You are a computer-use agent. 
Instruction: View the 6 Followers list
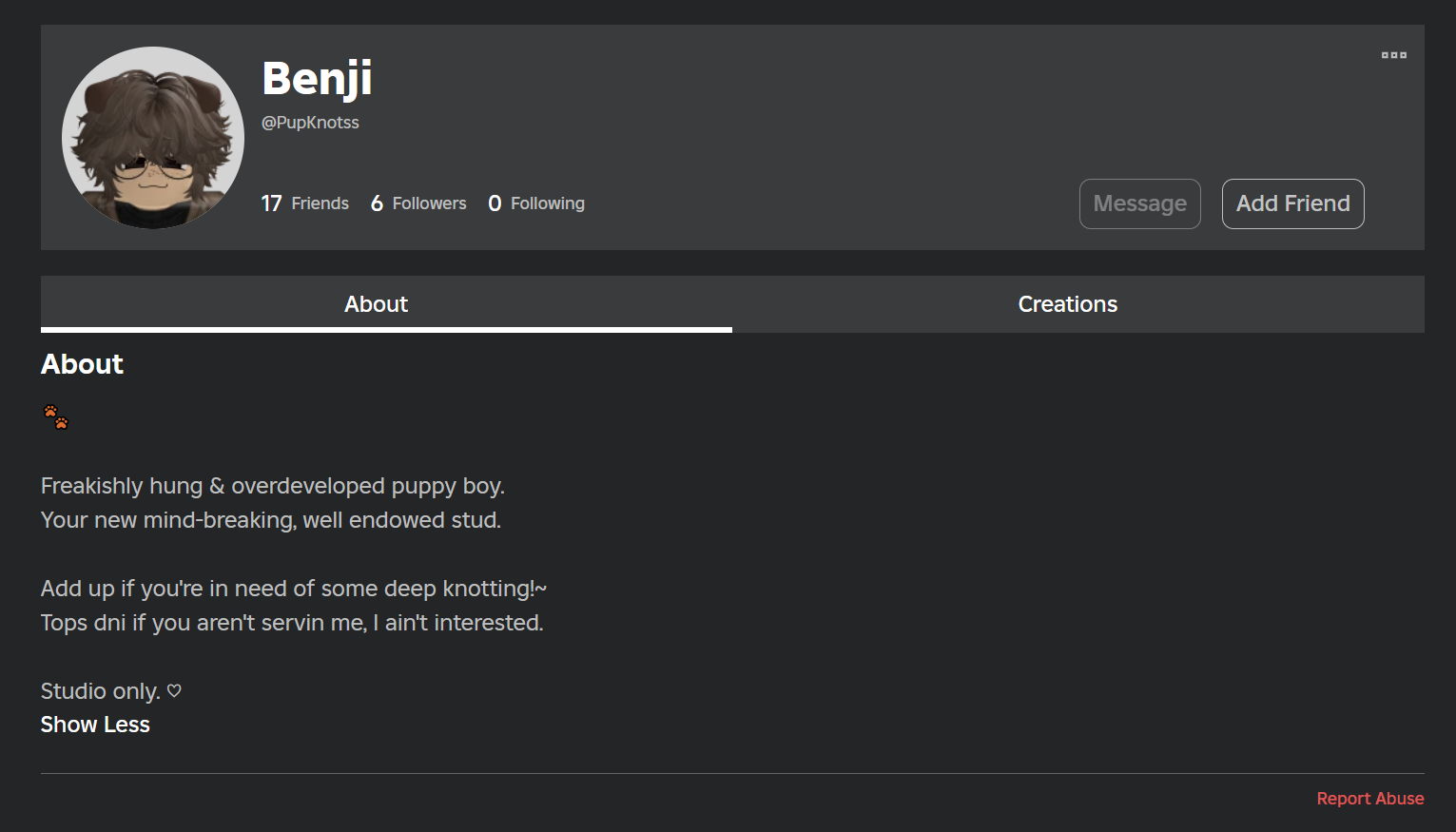point(418,203)
